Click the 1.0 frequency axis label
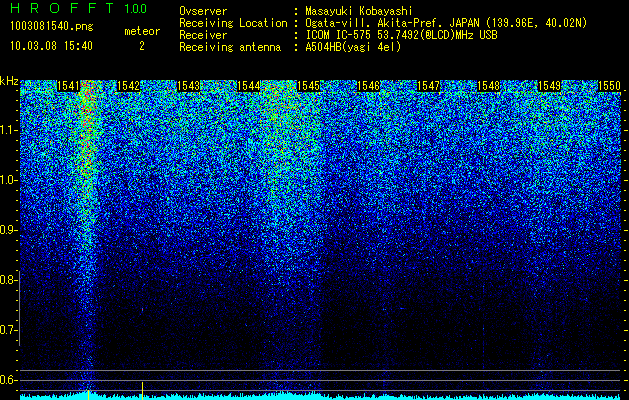629x400 pixels. coord(8,180)
